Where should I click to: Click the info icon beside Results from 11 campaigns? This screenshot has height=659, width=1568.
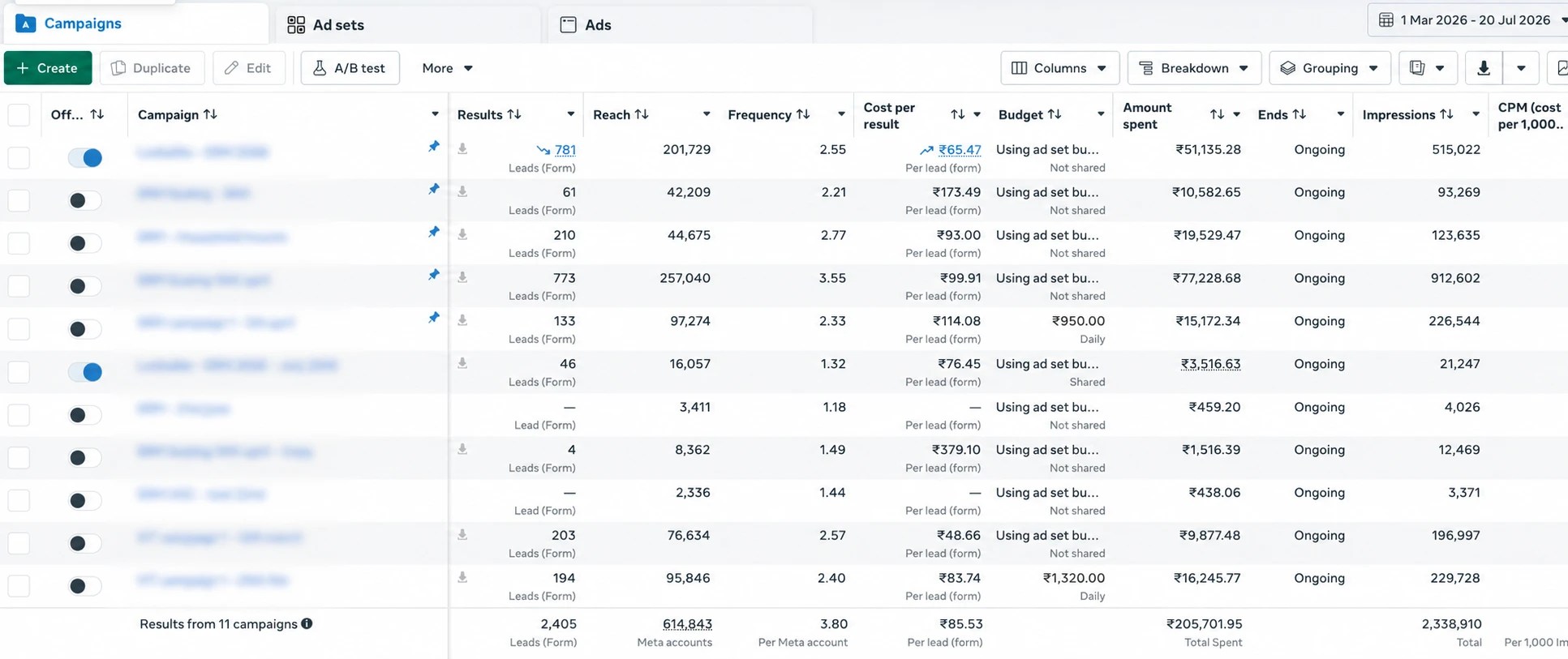tap(307, 623)
